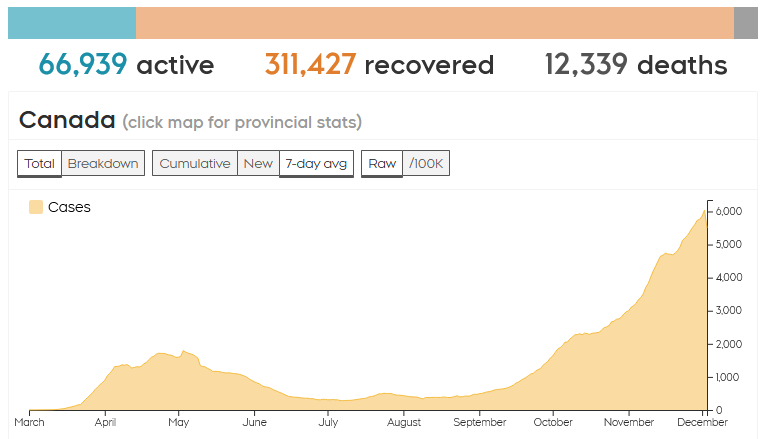This screenshot has width=768, height=439.
Task: Show Cumulative case data
Action: coord(195,163)
